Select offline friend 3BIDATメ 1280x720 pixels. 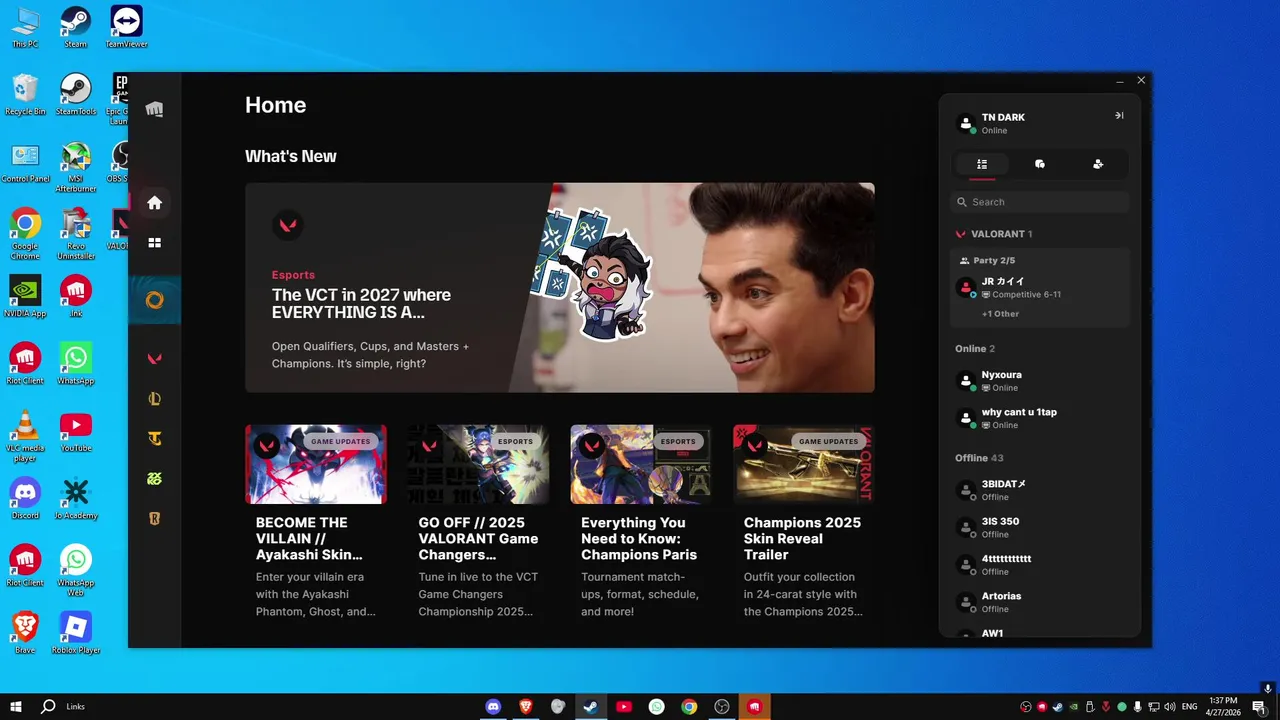click(1040, 490)
